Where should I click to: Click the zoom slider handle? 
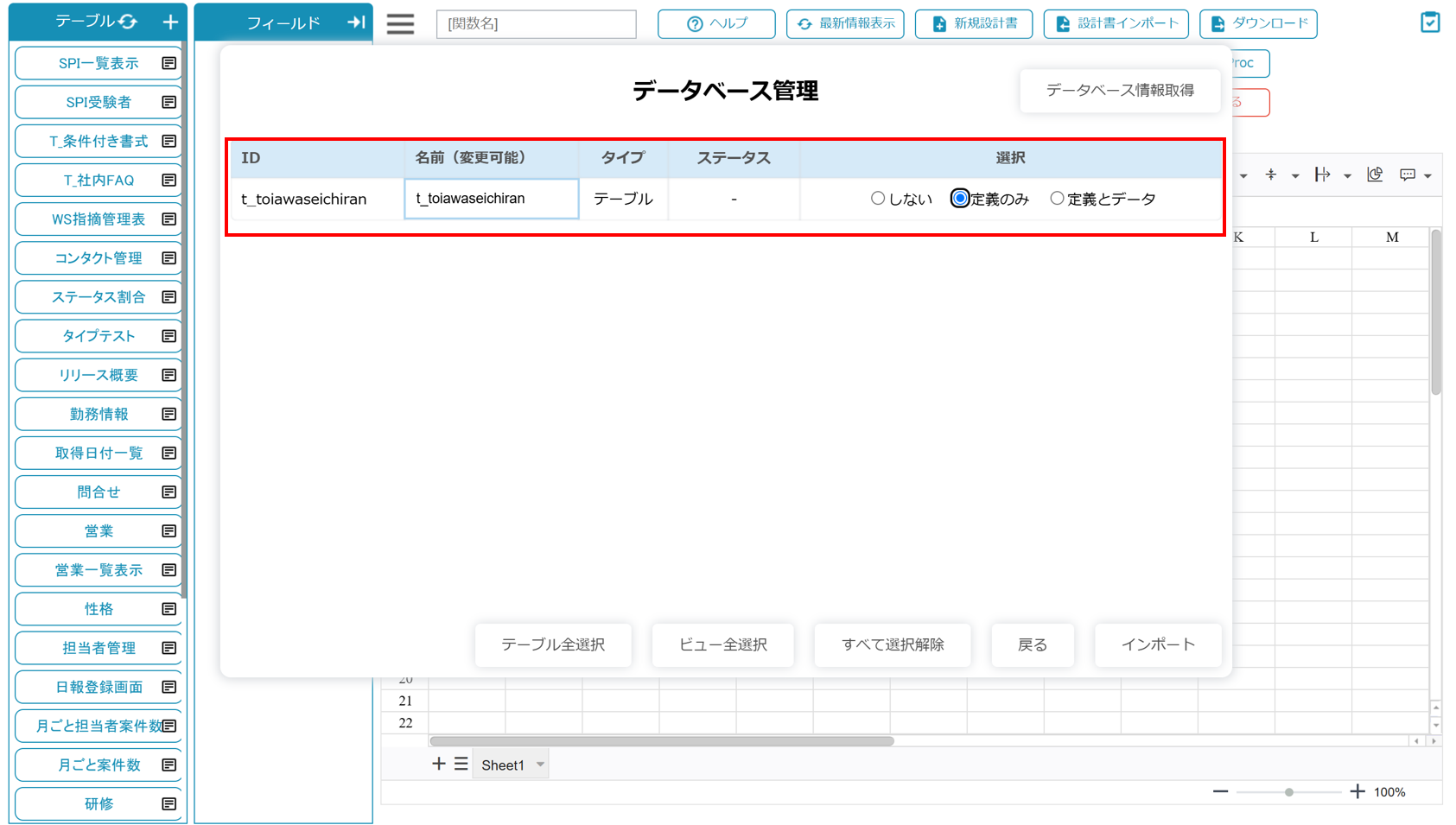point(1288,792)
